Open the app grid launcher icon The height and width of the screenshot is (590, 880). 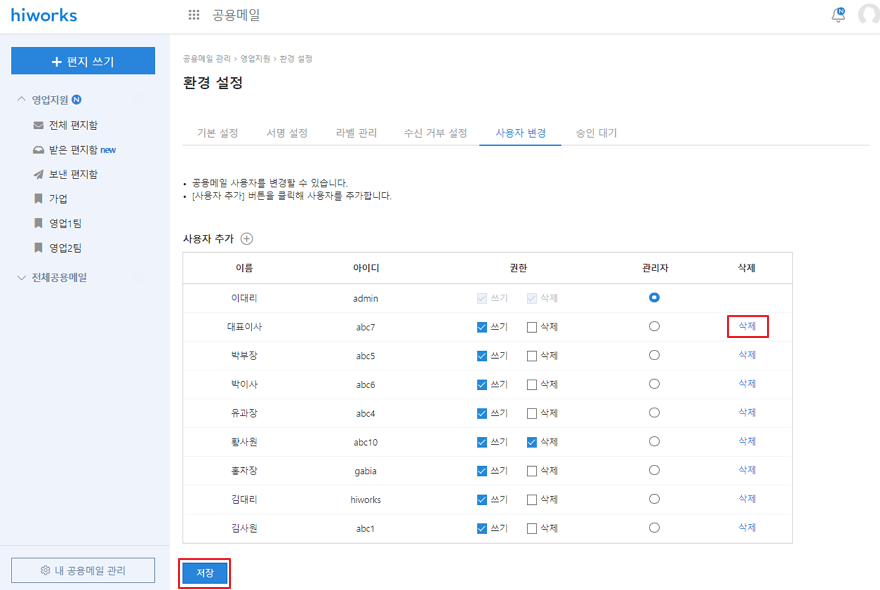tap(194, 15)
